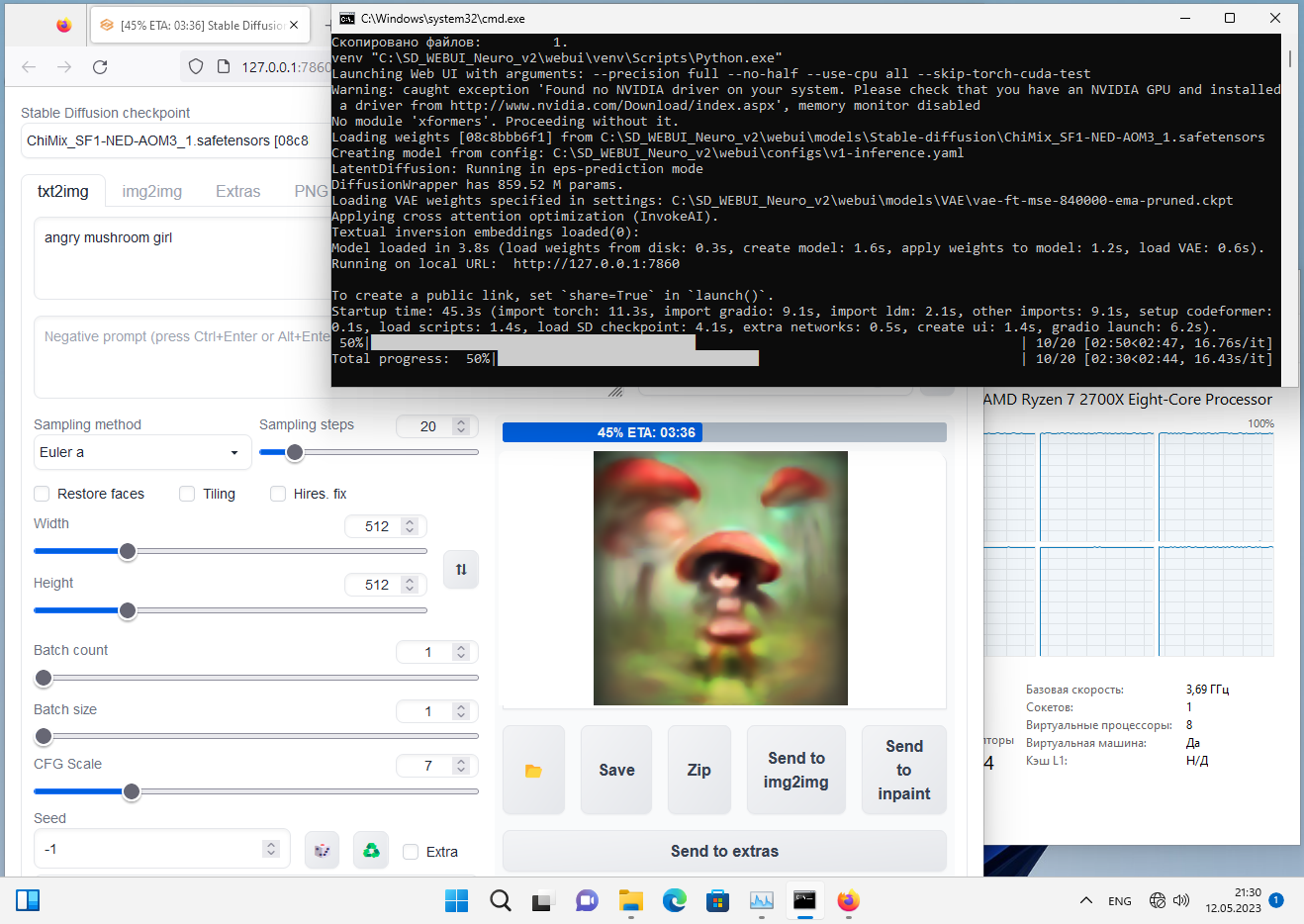Open Microsoft Store from the taskbar
The image size is (1304, 924).
pos(718,900)
